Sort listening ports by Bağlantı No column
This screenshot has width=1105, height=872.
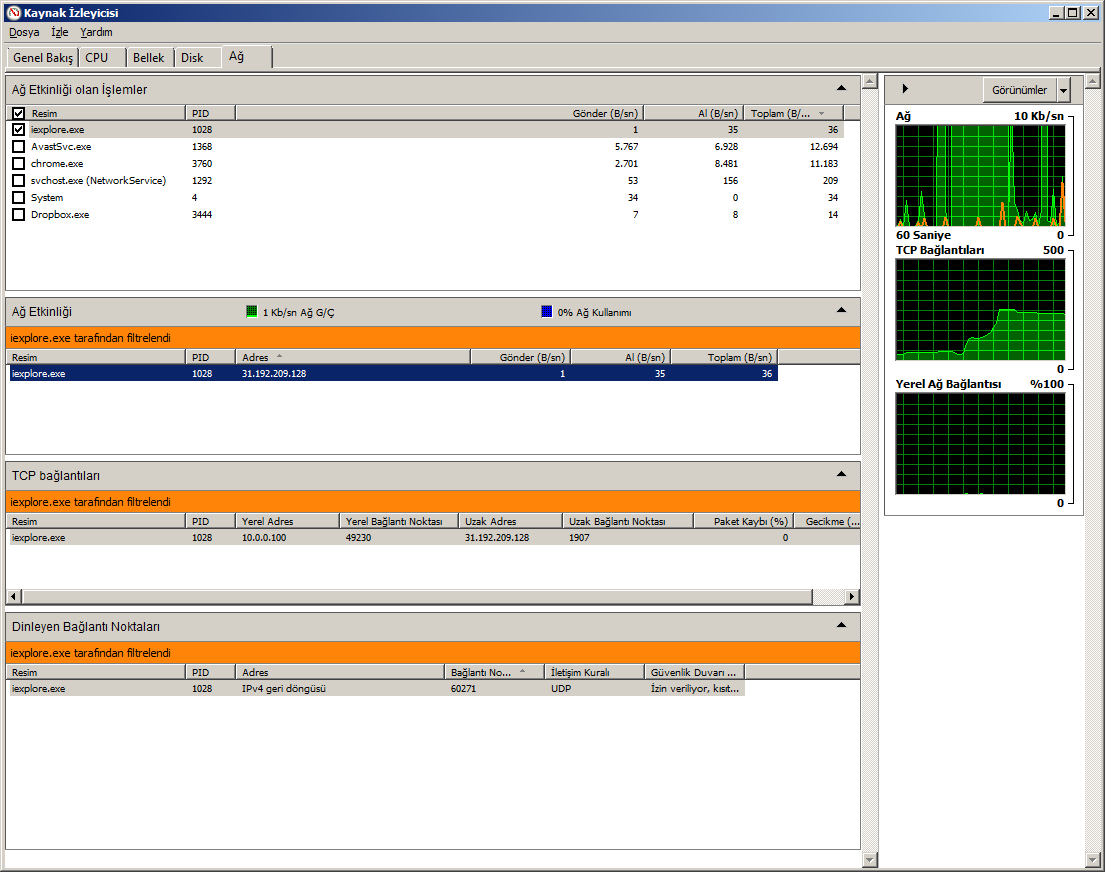point(495,673)
